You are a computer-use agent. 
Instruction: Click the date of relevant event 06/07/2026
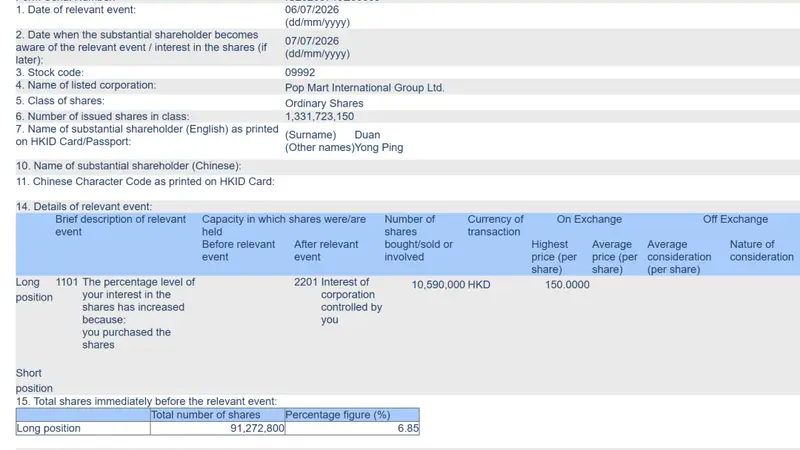coord(312,10)
